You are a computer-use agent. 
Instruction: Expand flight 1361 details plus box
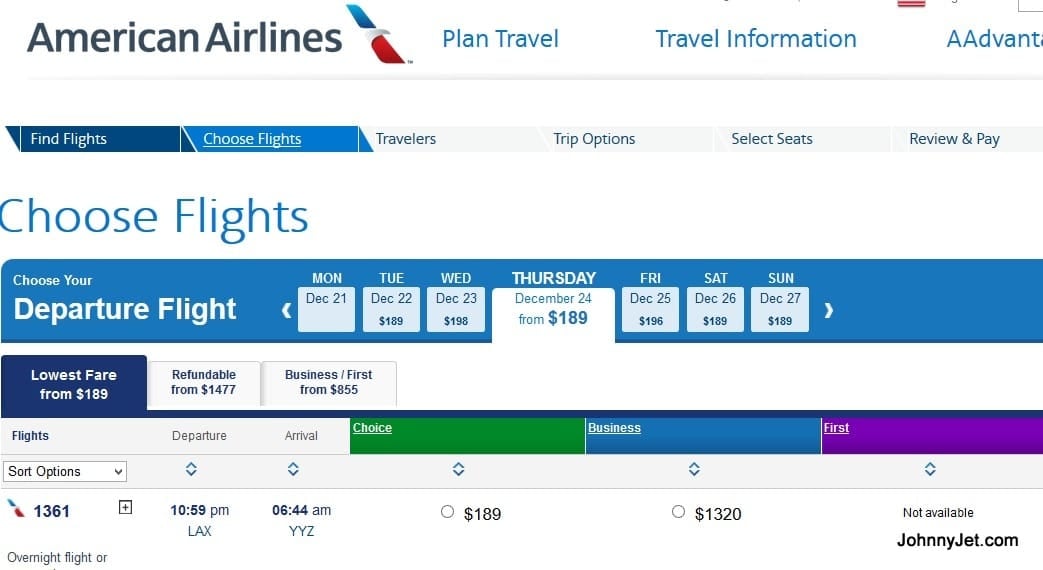pos(125,507)
